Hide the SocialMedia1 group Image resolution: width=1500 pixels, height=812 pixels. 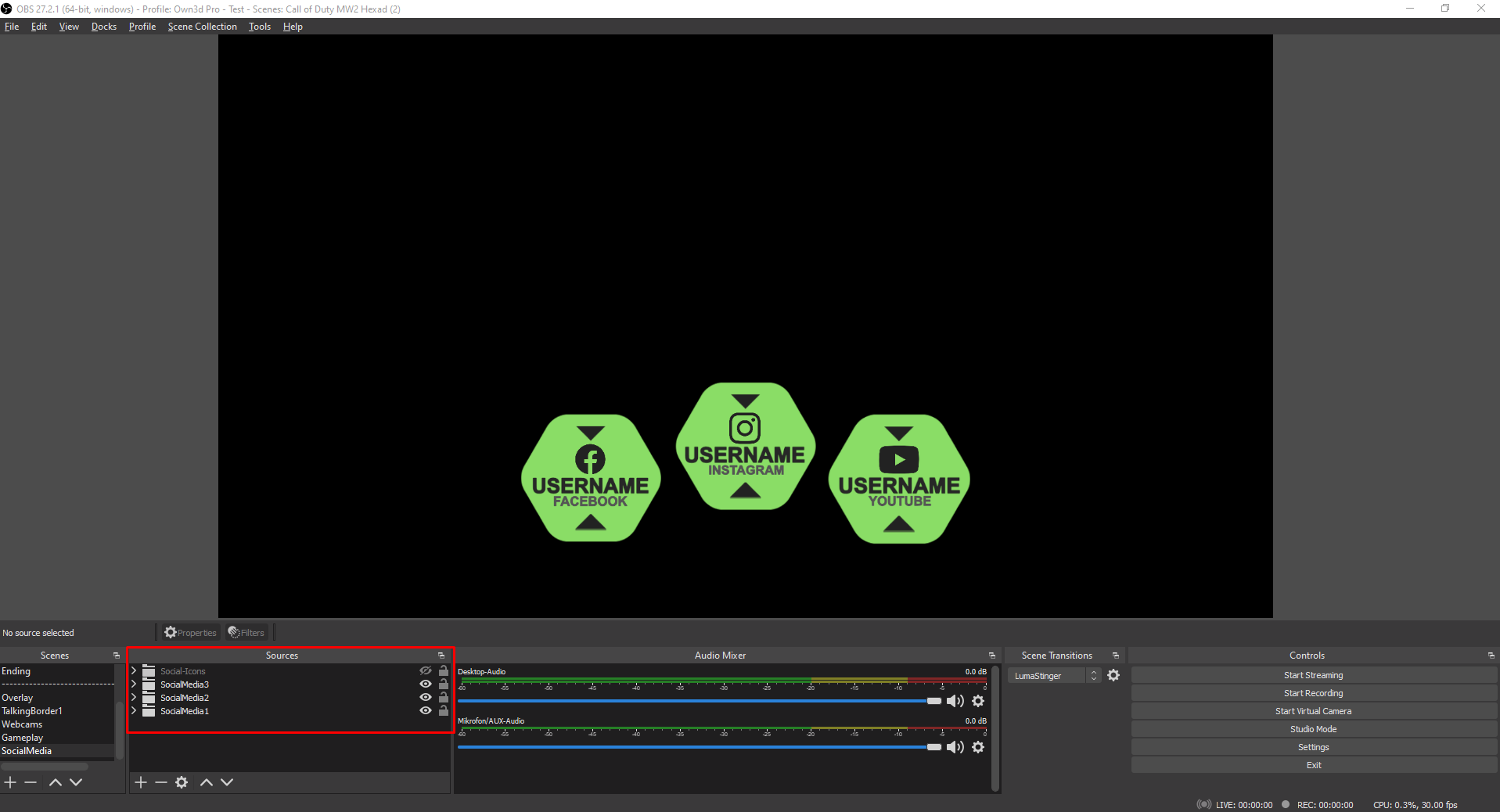pos(426,711)
